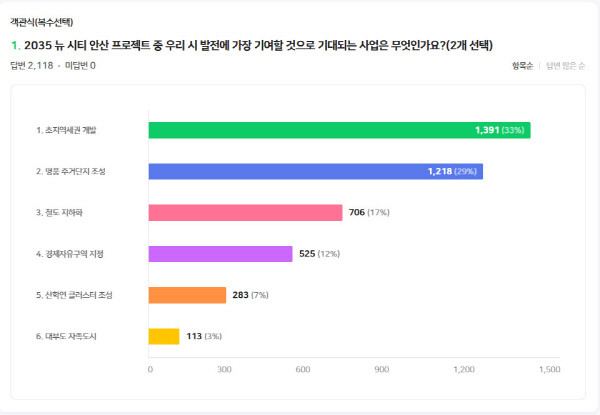Click the 답변 2,118 response count
This screenshot has height=415, width=600.
[x=32, y=66]
